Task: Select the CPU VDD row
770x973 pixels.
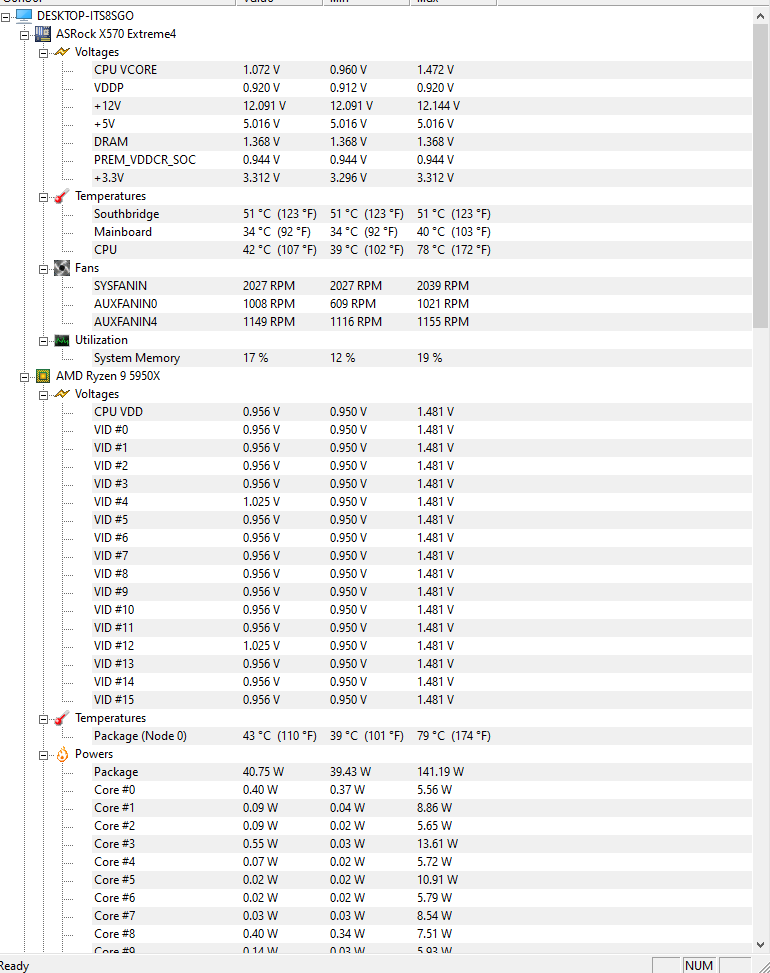Action: (422, 411)
